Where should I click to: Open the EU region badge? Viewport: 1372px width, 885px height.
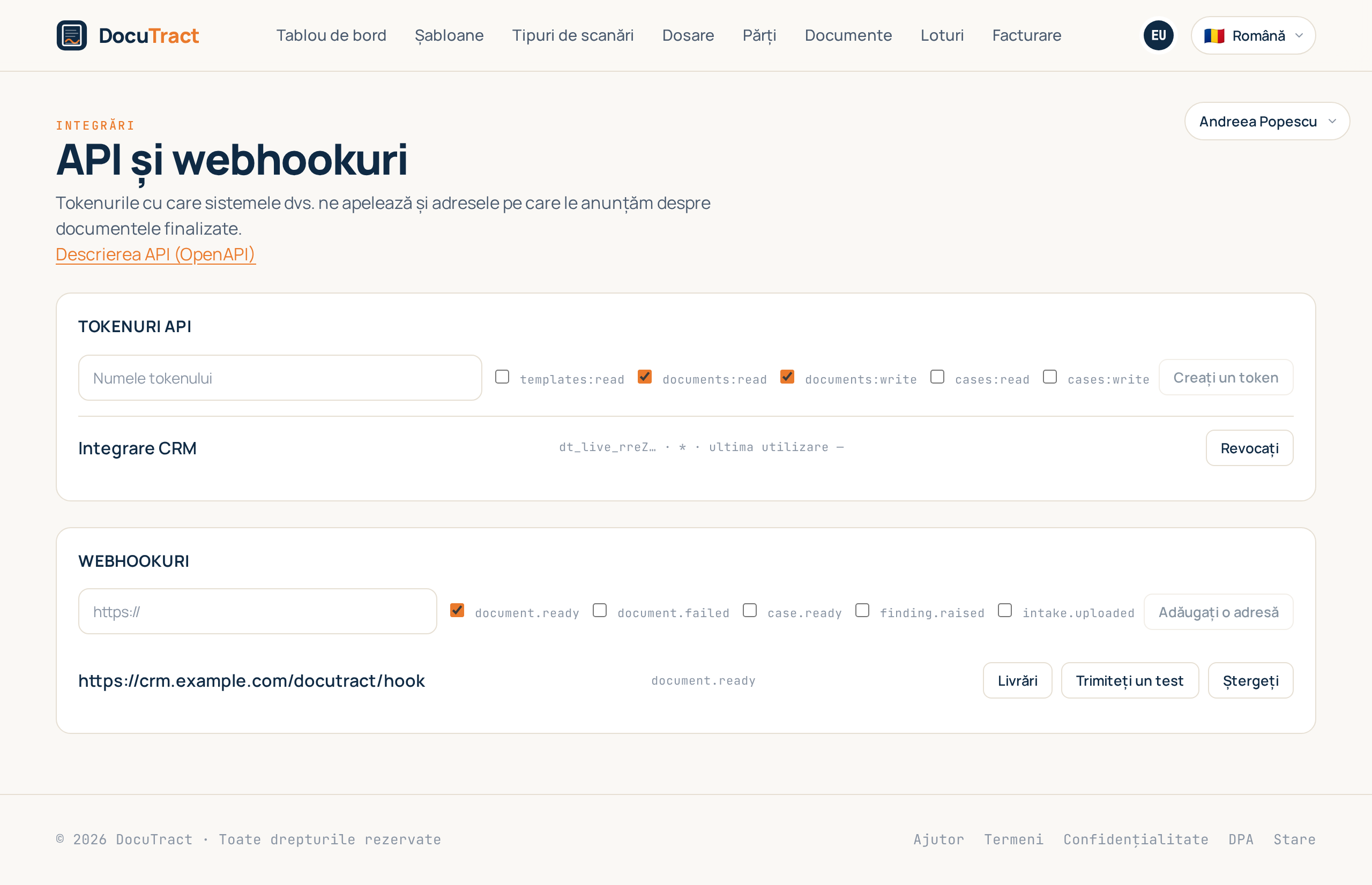[x=1158, y=36]
